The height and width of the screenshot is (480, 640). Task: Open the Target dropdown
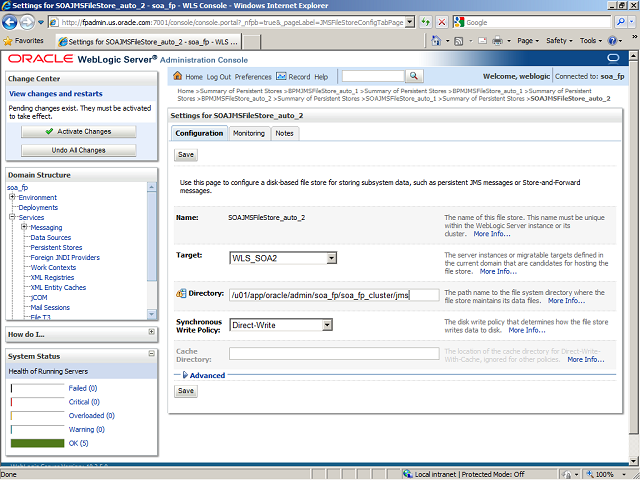coord(331,258)
